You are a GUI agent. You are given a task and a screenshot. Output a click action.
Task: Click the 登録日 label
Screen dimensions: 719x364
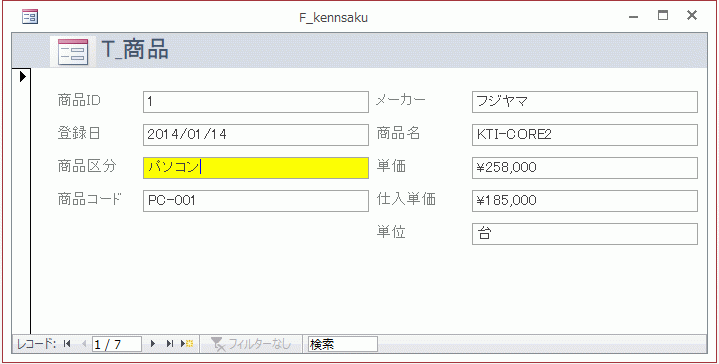tap(79, 133)
